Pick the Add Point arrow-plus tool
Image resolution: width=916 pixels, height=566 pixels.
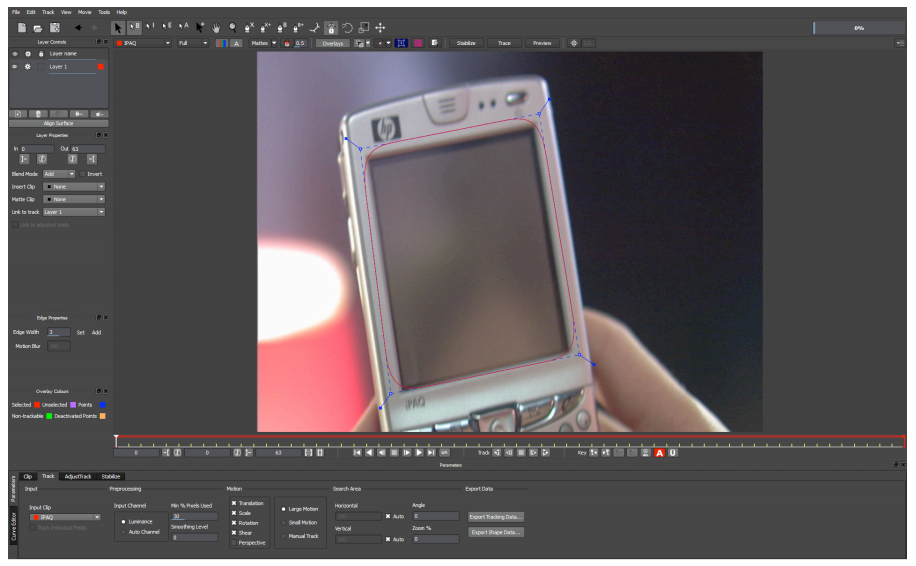pos(200,27)
